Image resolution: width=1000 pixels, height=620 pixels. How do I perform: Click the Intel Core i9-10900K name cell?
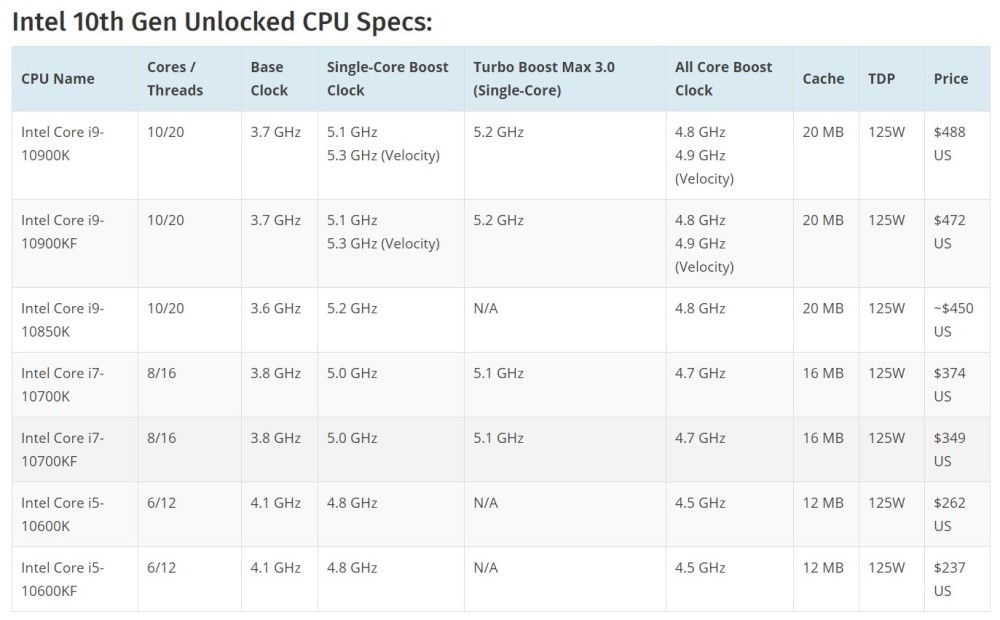63,143
